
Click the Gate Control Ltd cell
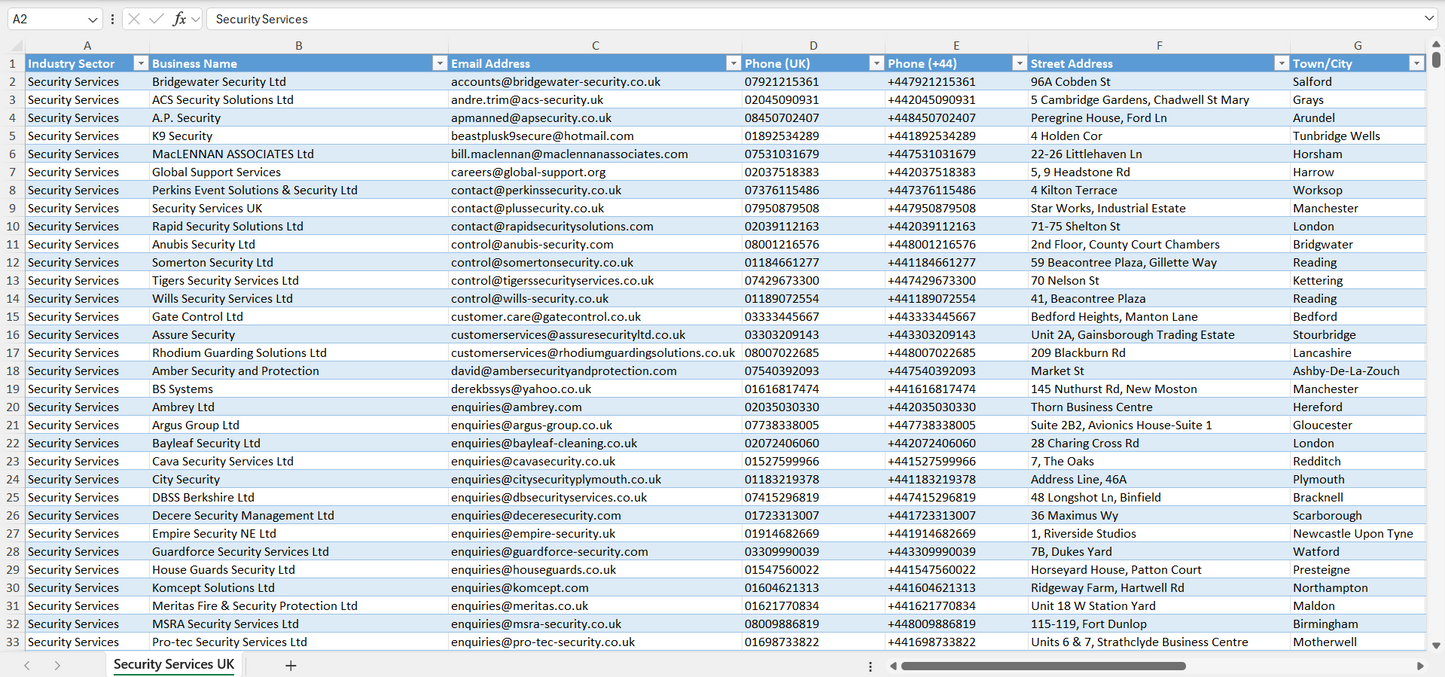(x=299, y=316)
